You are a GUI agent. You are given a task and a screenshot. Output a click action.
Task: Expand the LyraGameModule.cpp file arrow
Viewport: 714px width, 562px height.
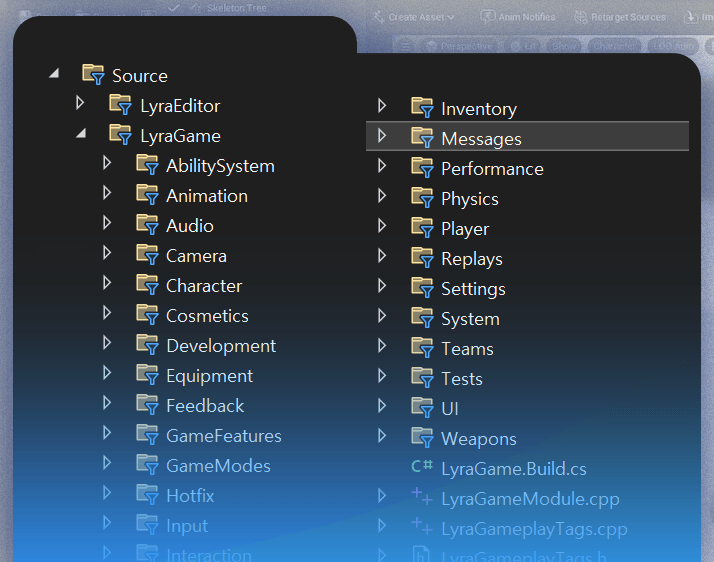382,496
